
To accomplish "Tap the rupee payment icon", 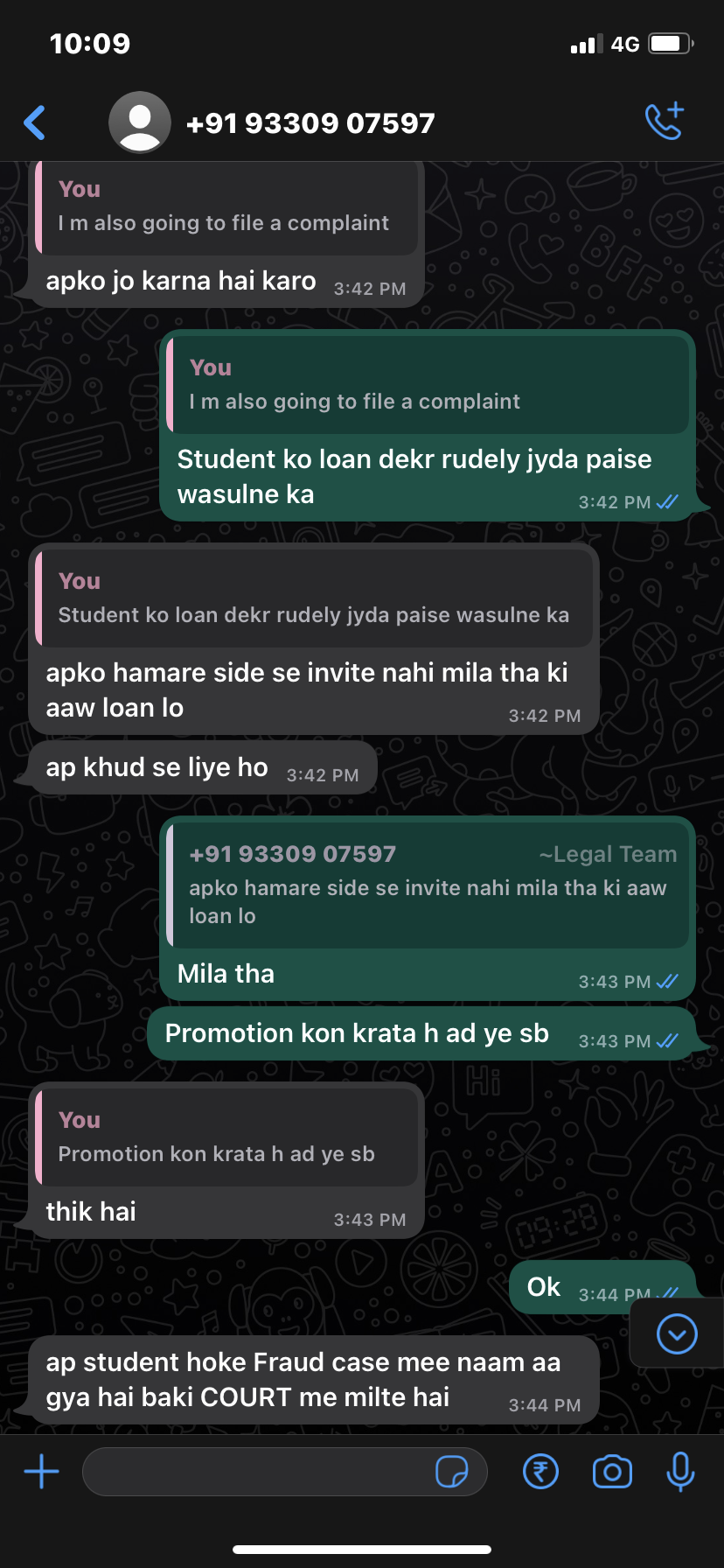I will click(540, 1472).
